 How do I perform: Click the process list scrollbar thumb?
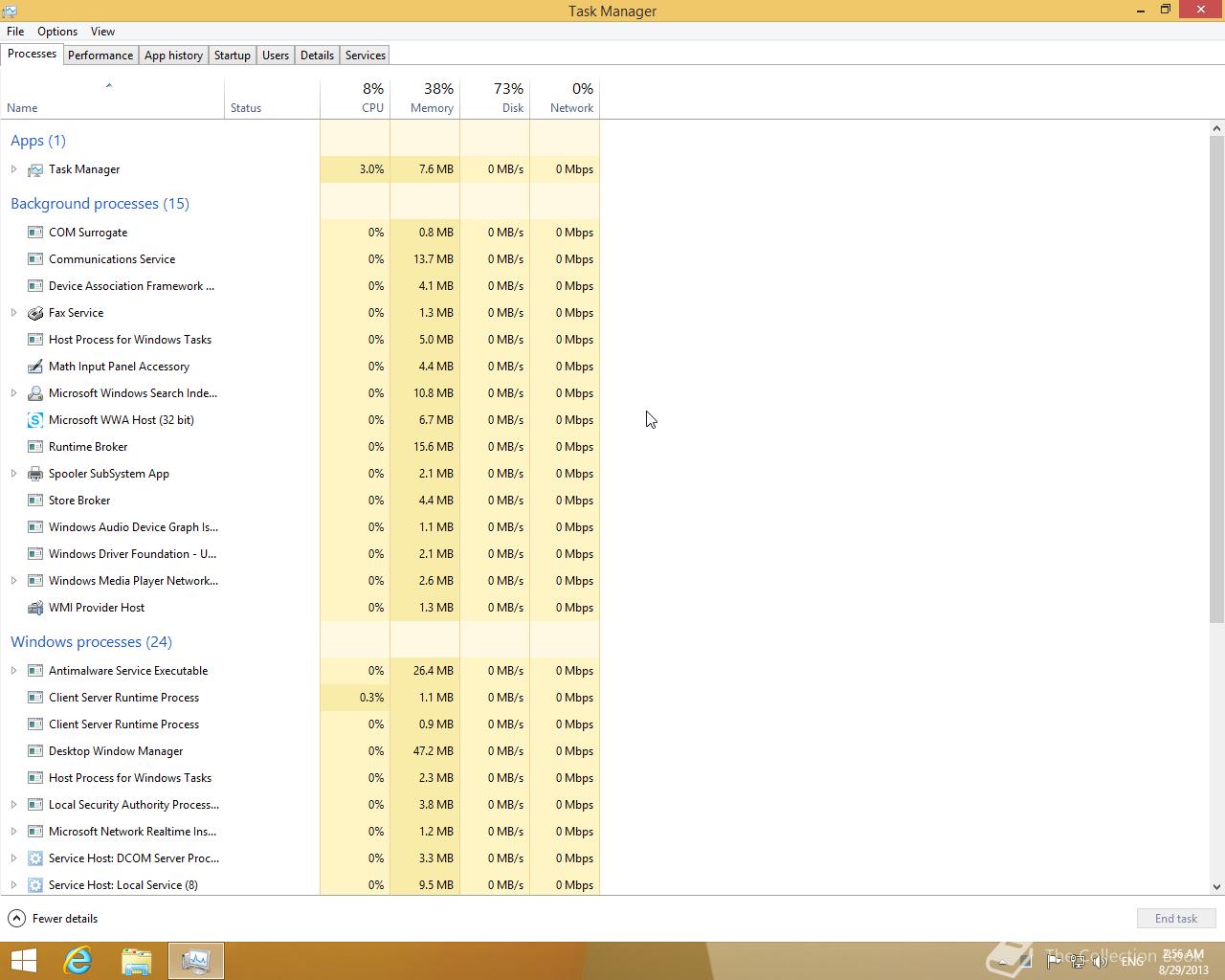(1217, 379)
